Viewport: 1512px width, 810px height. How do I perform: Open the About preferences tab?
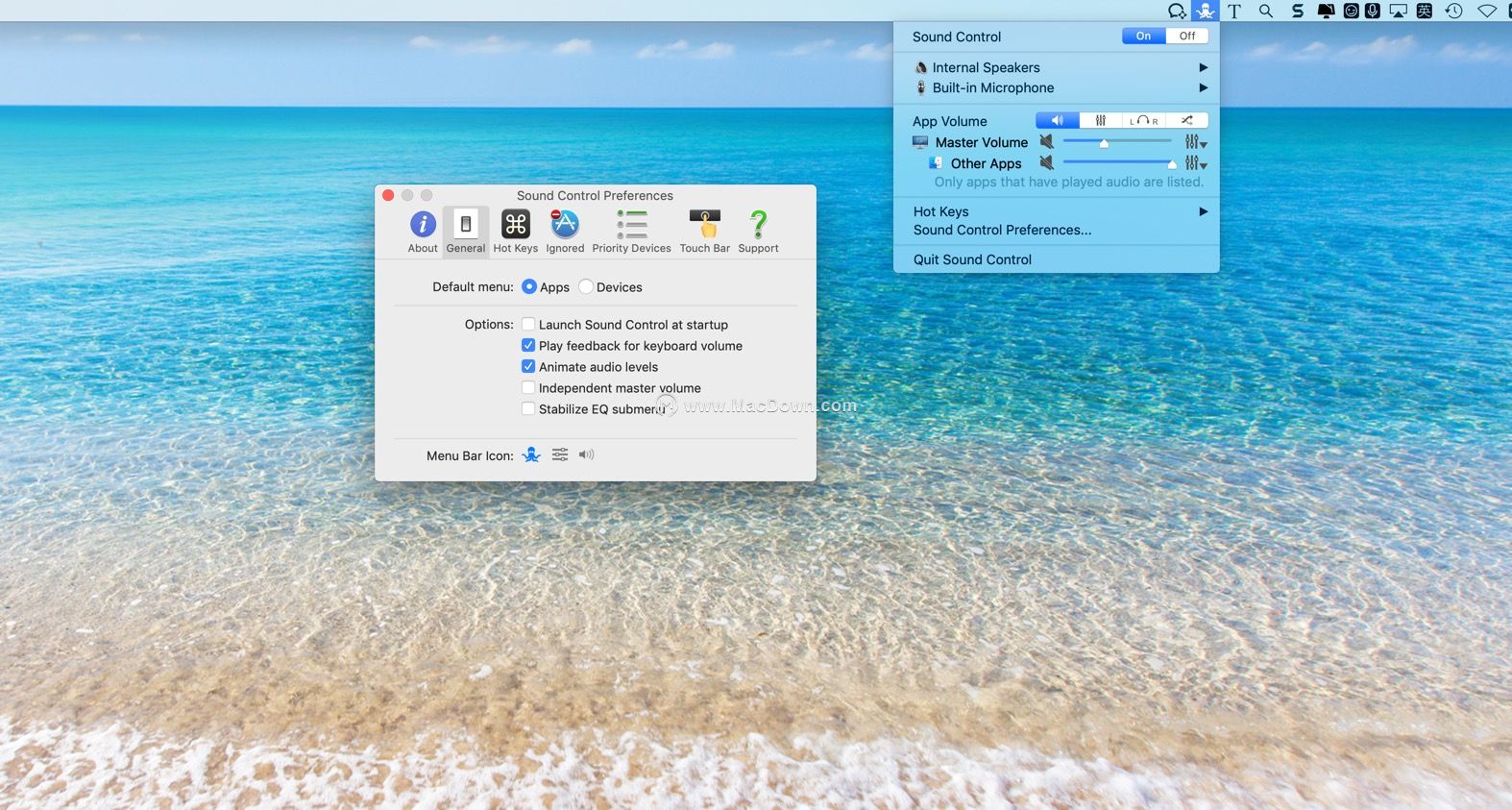(x=423, y=232)
